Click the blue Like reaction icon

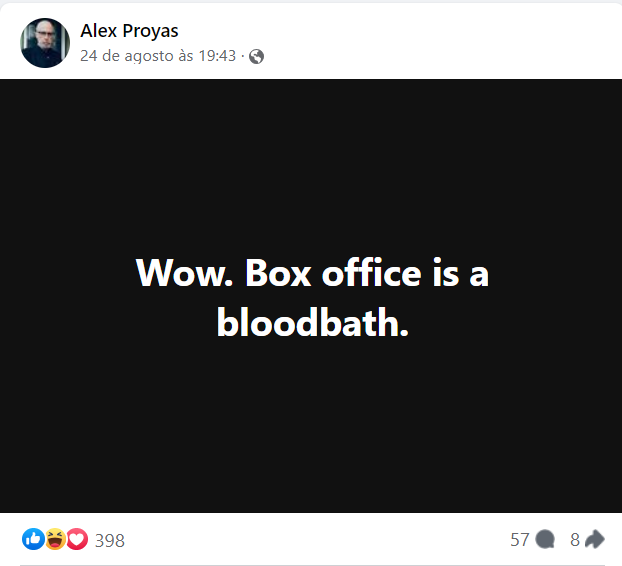coord(33,540)
